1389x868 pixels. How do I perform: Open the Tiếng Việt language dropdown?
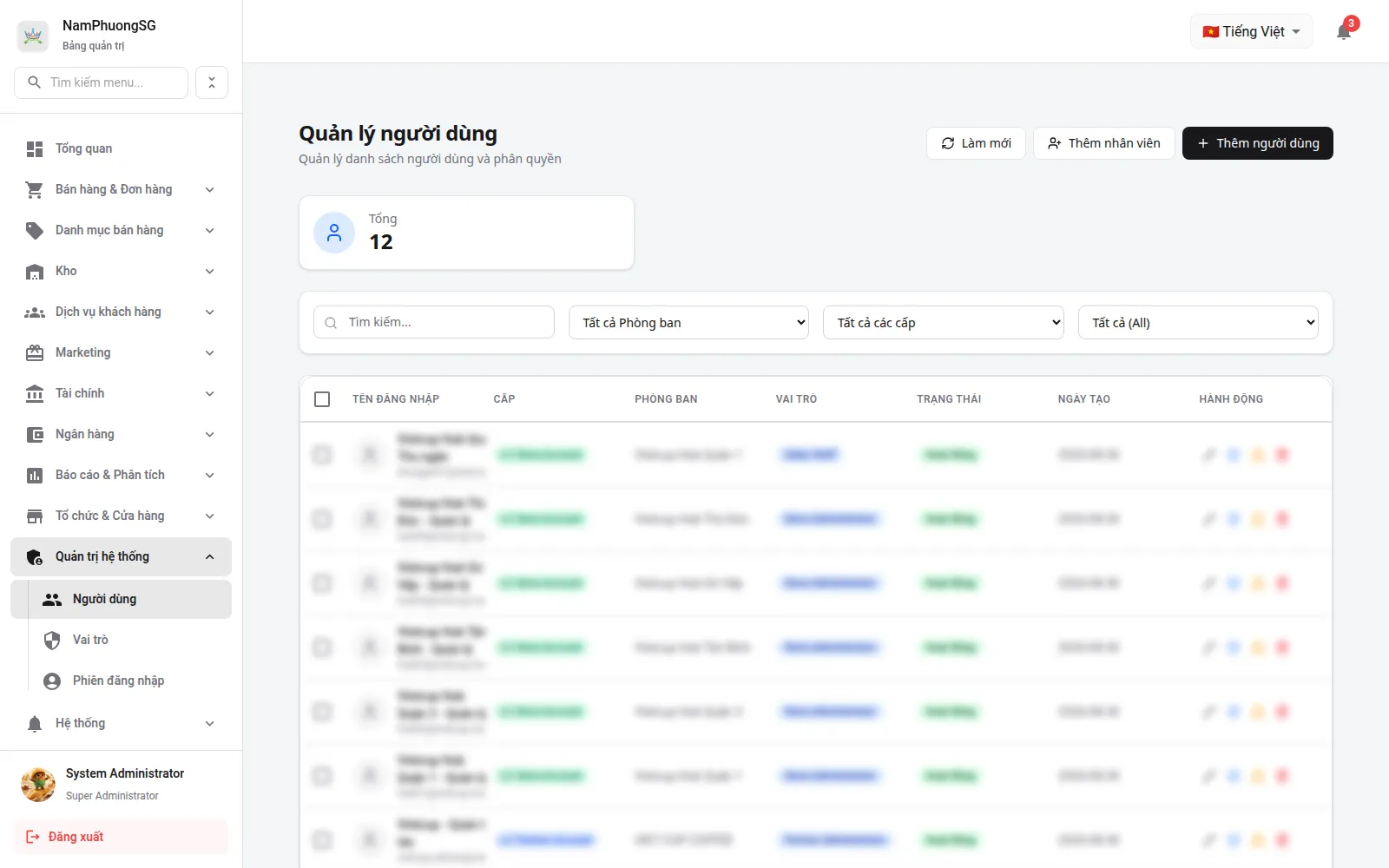[1251, 32]
